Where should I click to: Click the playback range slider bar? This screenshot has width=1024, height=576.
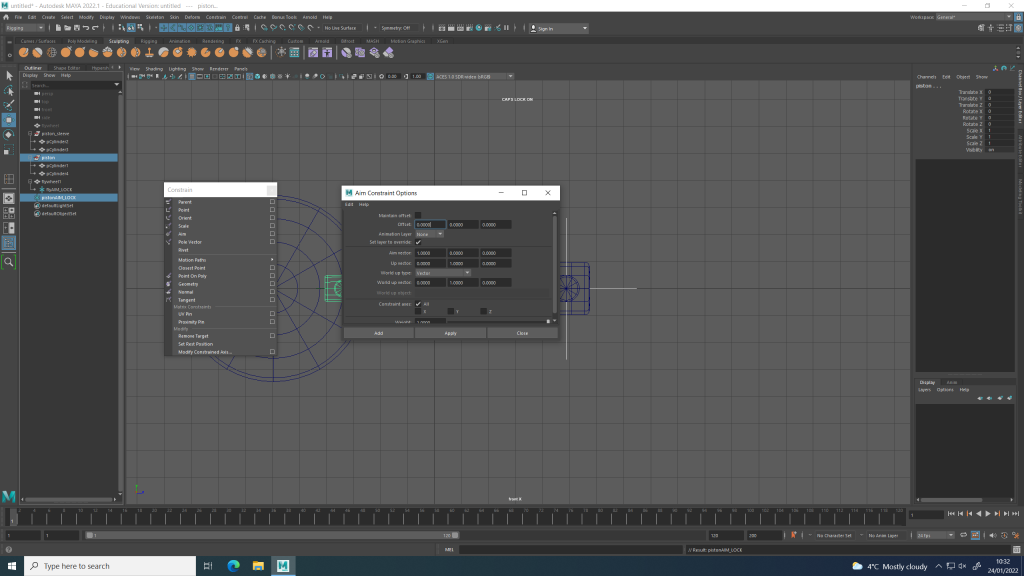click(272, 536)
